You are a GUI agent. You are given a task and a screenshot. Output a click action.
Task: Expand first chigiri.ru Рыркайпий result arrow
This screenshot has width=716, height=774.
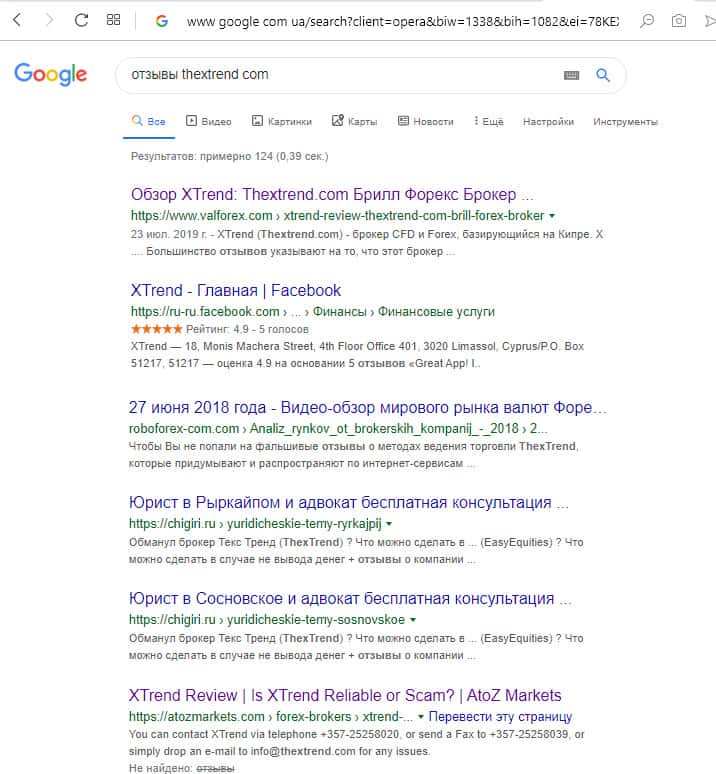pyautogui.click(x=389, y=524)
